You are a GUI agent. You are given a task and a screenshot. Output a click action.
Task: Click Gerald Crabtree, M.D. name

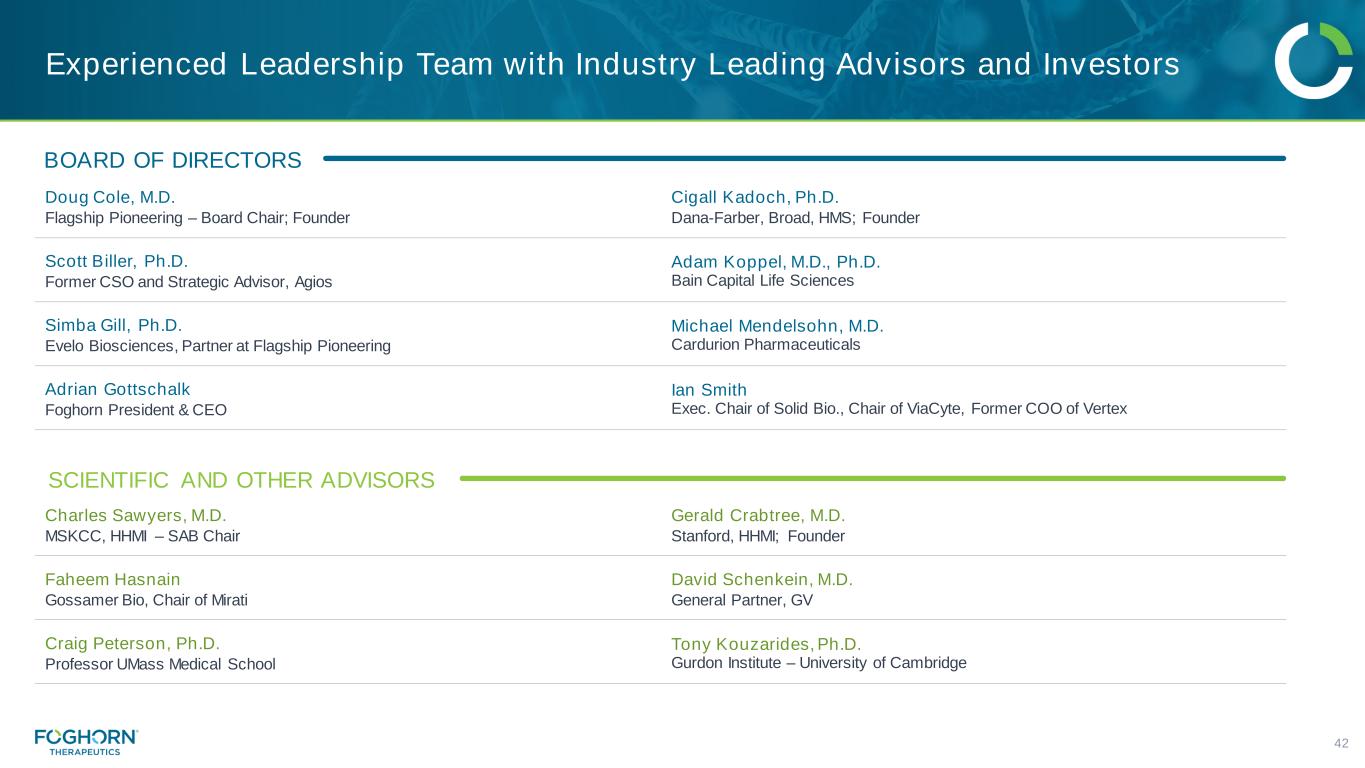758,516
